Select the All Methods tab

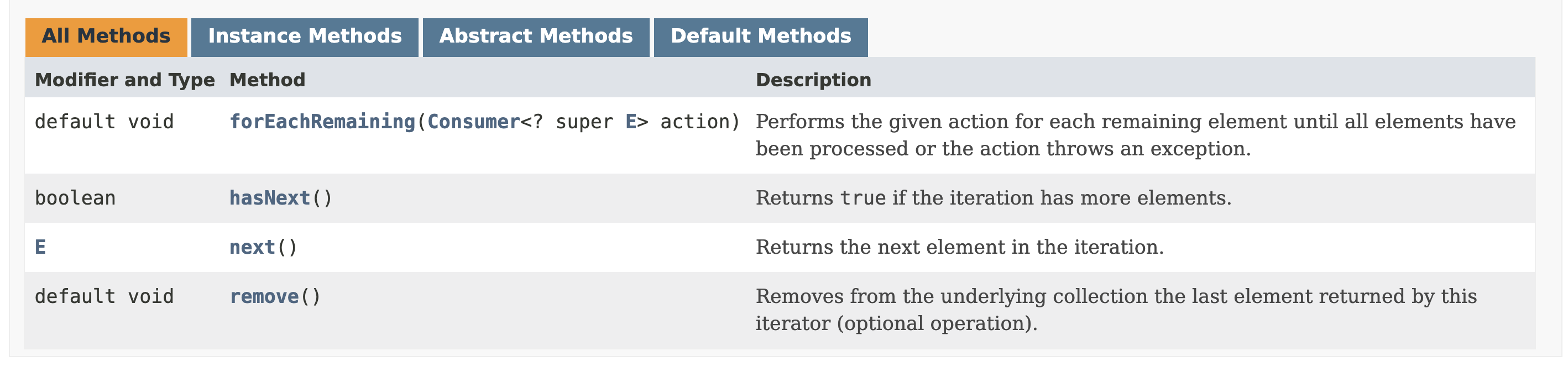[104, 36]
